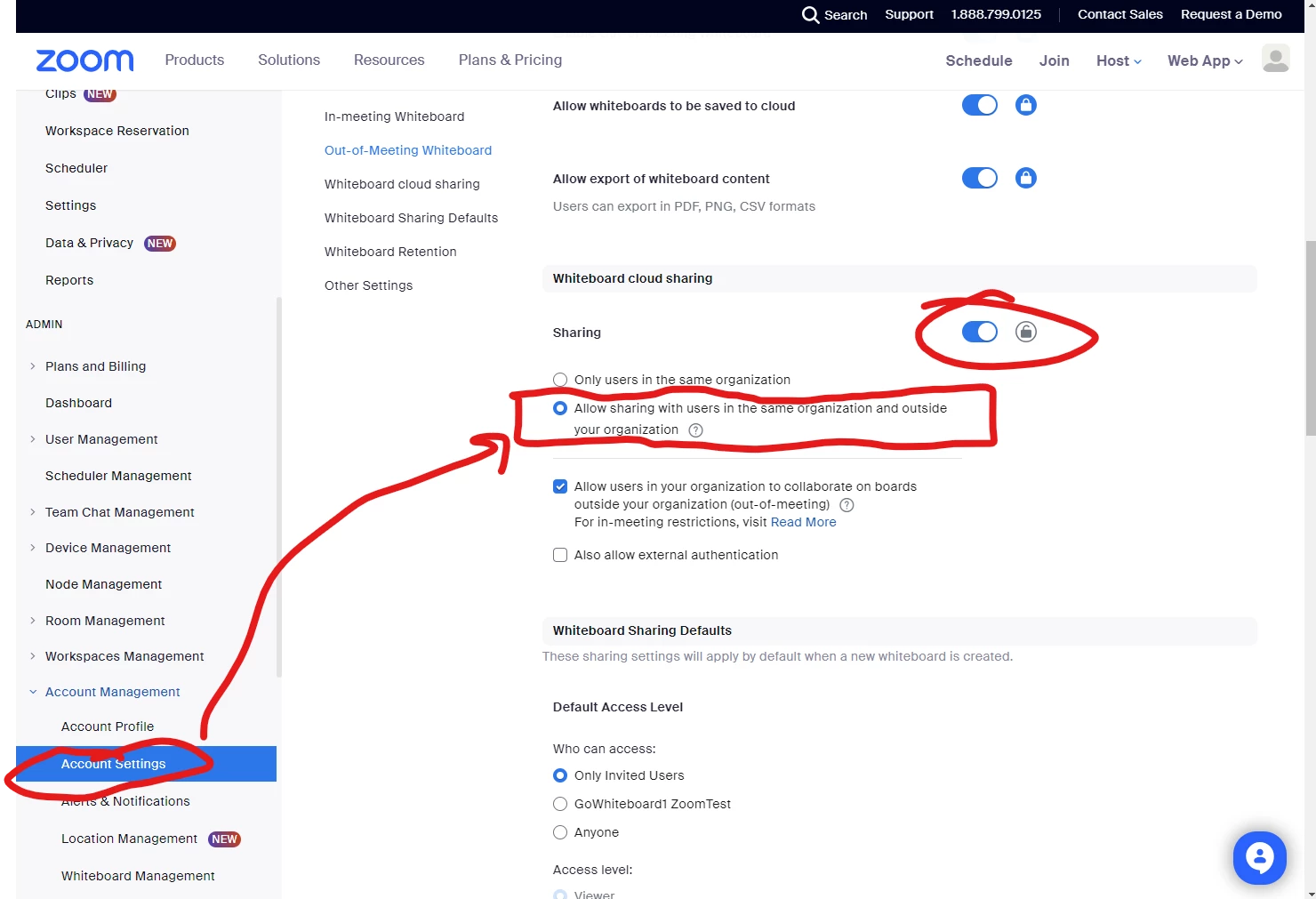Jump to Out-of-Meeting Whiteboard section
Image resolution: width=1316 pixels, height=899 pixels.
[x=408, y=150]
